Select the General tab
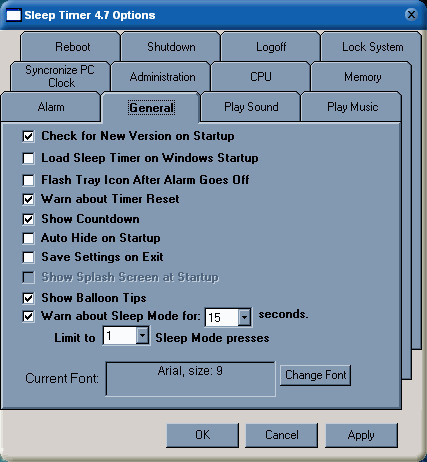This screenshot has width=427, height=462. [151, 107]
